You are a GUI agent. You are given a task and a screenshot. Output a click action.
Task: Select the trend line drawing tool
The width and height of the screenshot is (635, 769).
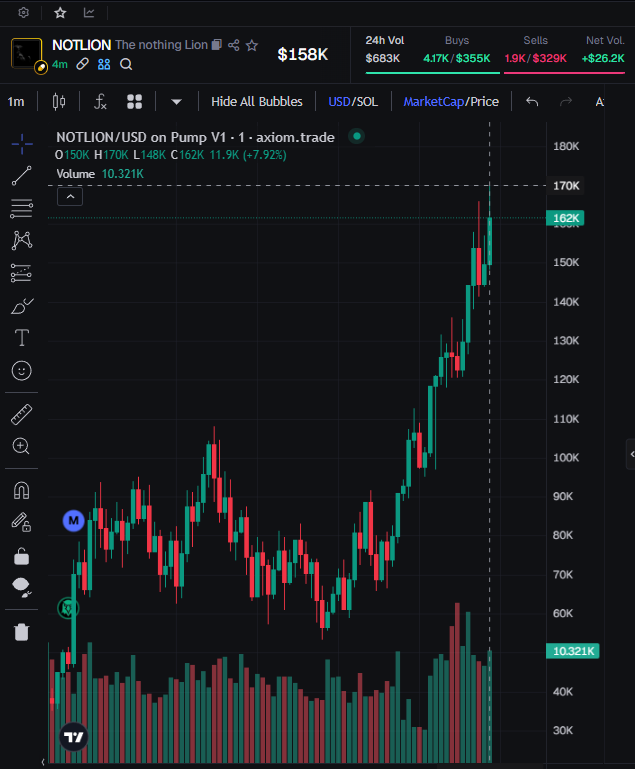click(22, 176)
